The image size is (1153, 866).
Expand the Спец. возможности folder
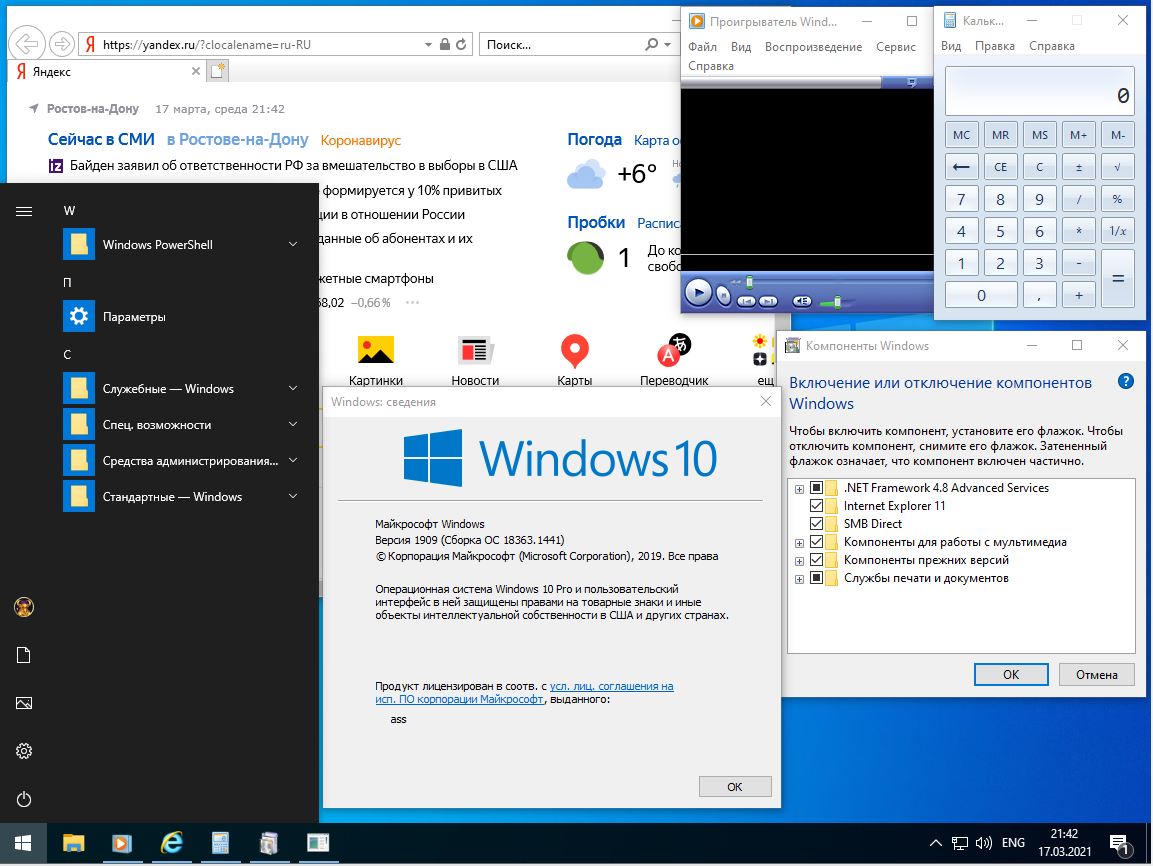293,424
